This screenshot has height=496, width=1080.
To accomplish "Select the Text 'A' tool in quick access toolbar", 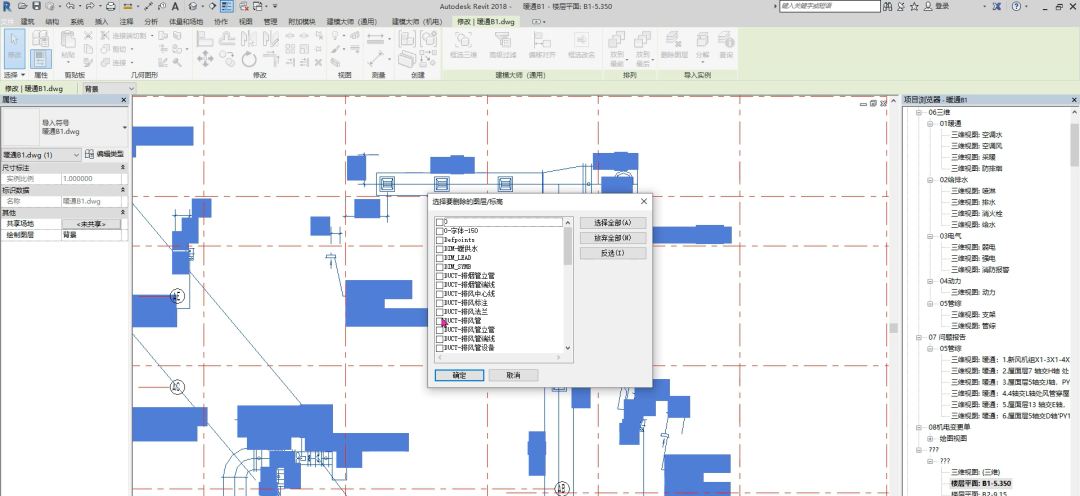I will tap(175, 6).
